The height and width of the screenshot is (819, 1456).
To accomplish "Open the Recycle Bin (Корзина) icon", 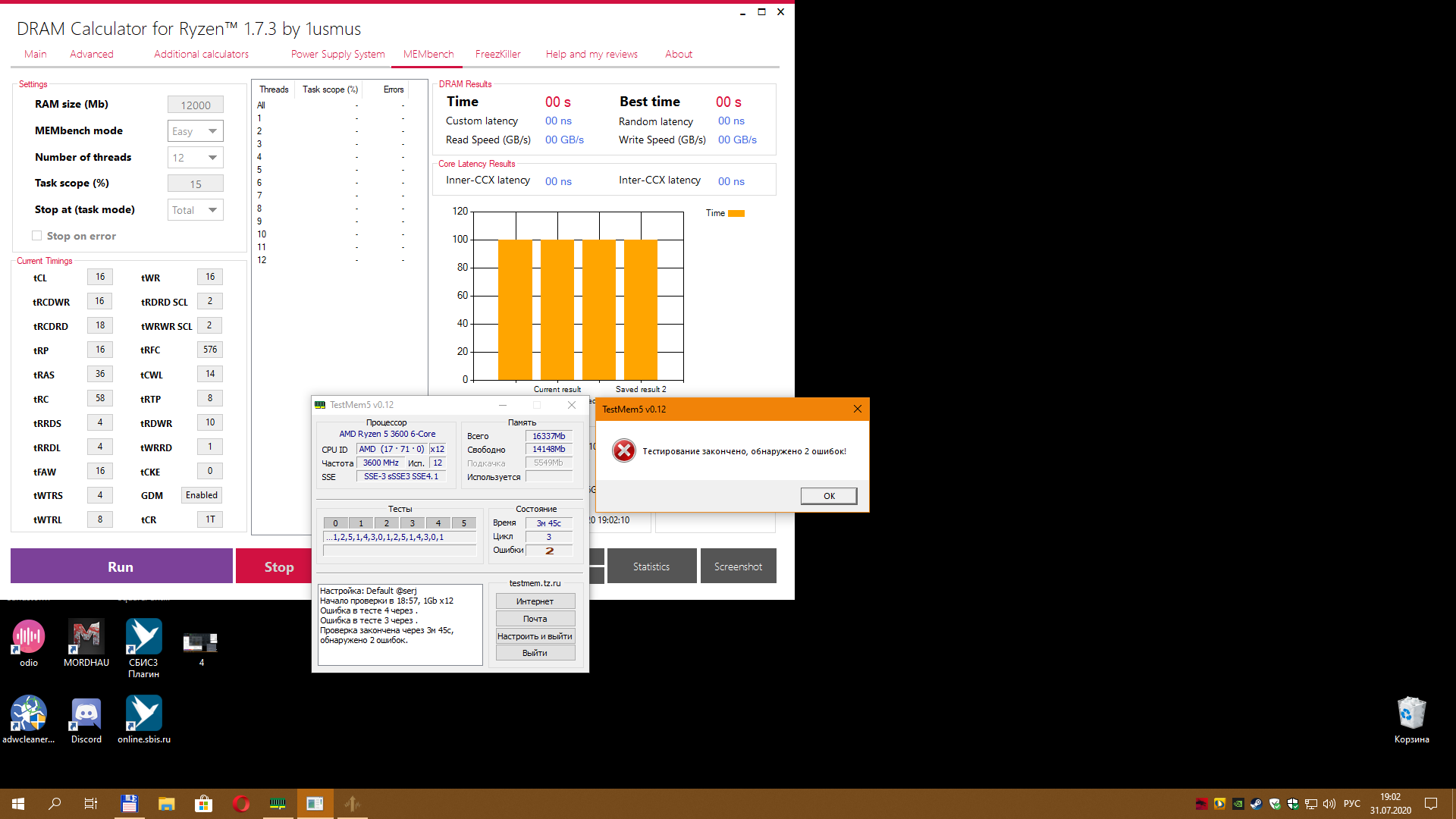I will point(1411,714).
